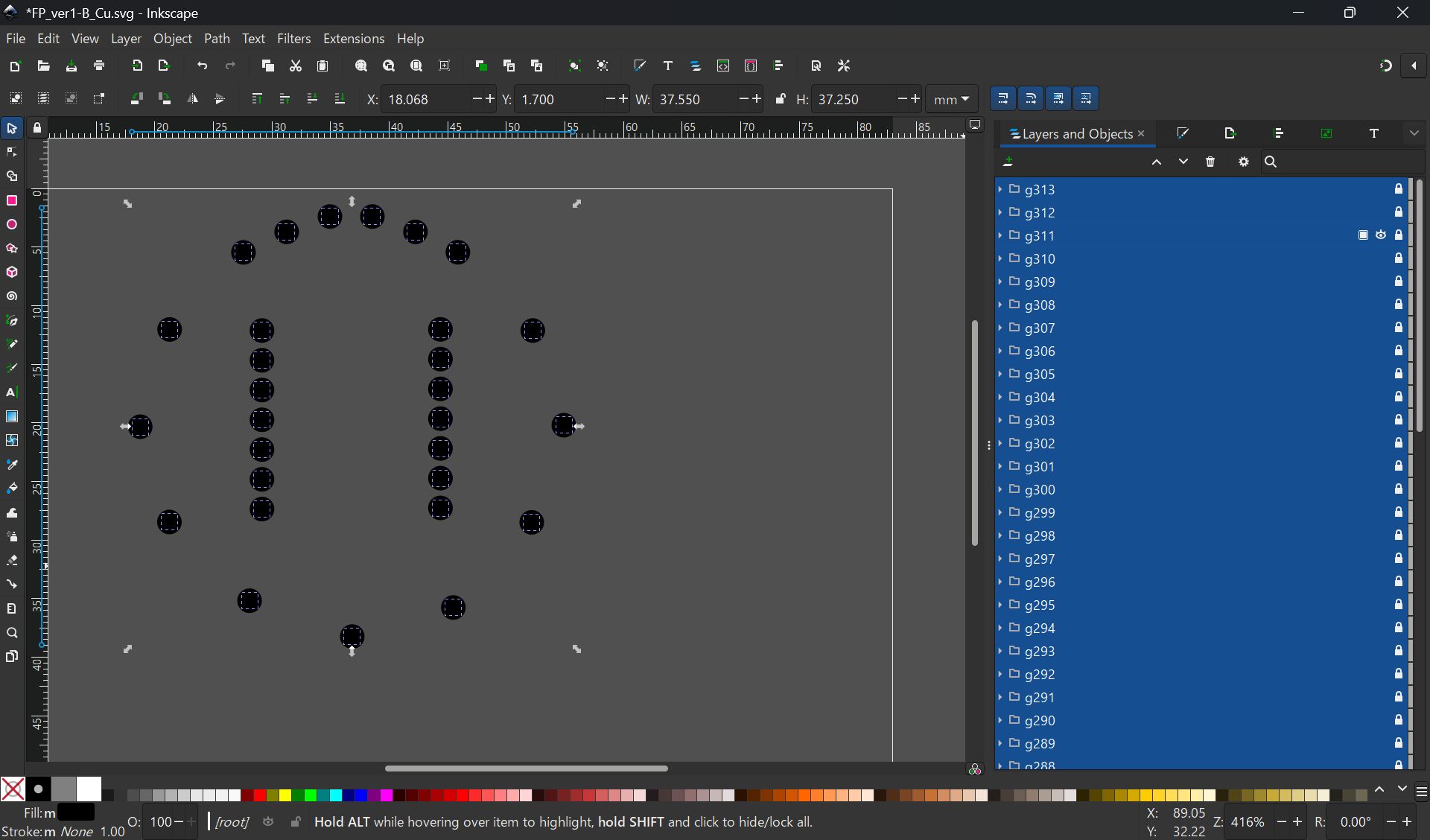The image size is (1430, 840).
Task: Expand the g313 group
Action: pyautogui.click(x=1000, y=189)
